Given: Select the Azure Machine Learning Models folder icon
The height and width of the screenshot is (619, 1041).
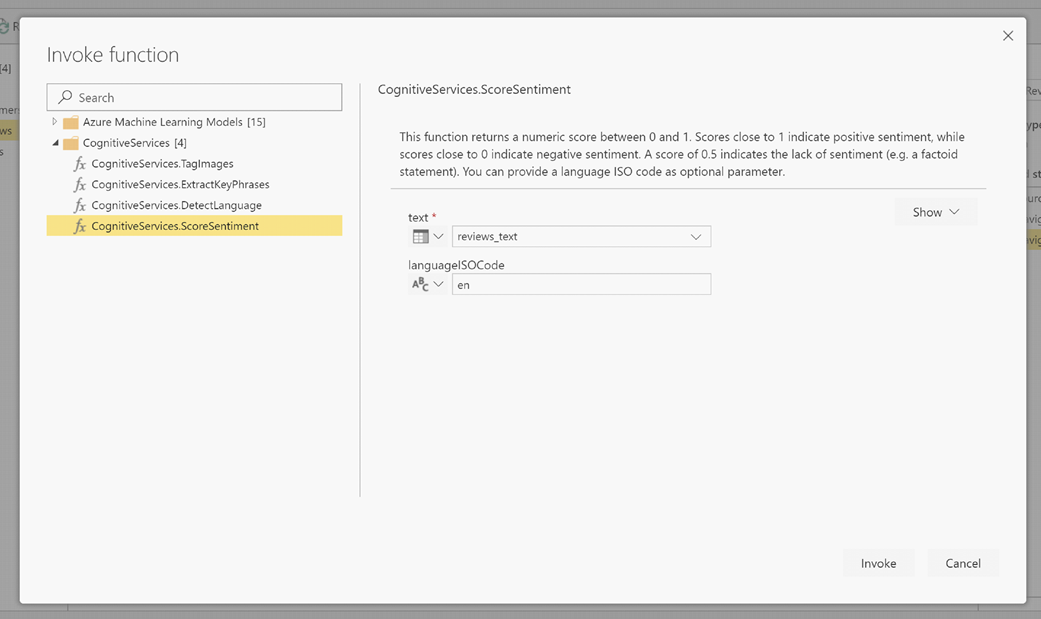Looking at the screenshot, I should pos(70,122).
